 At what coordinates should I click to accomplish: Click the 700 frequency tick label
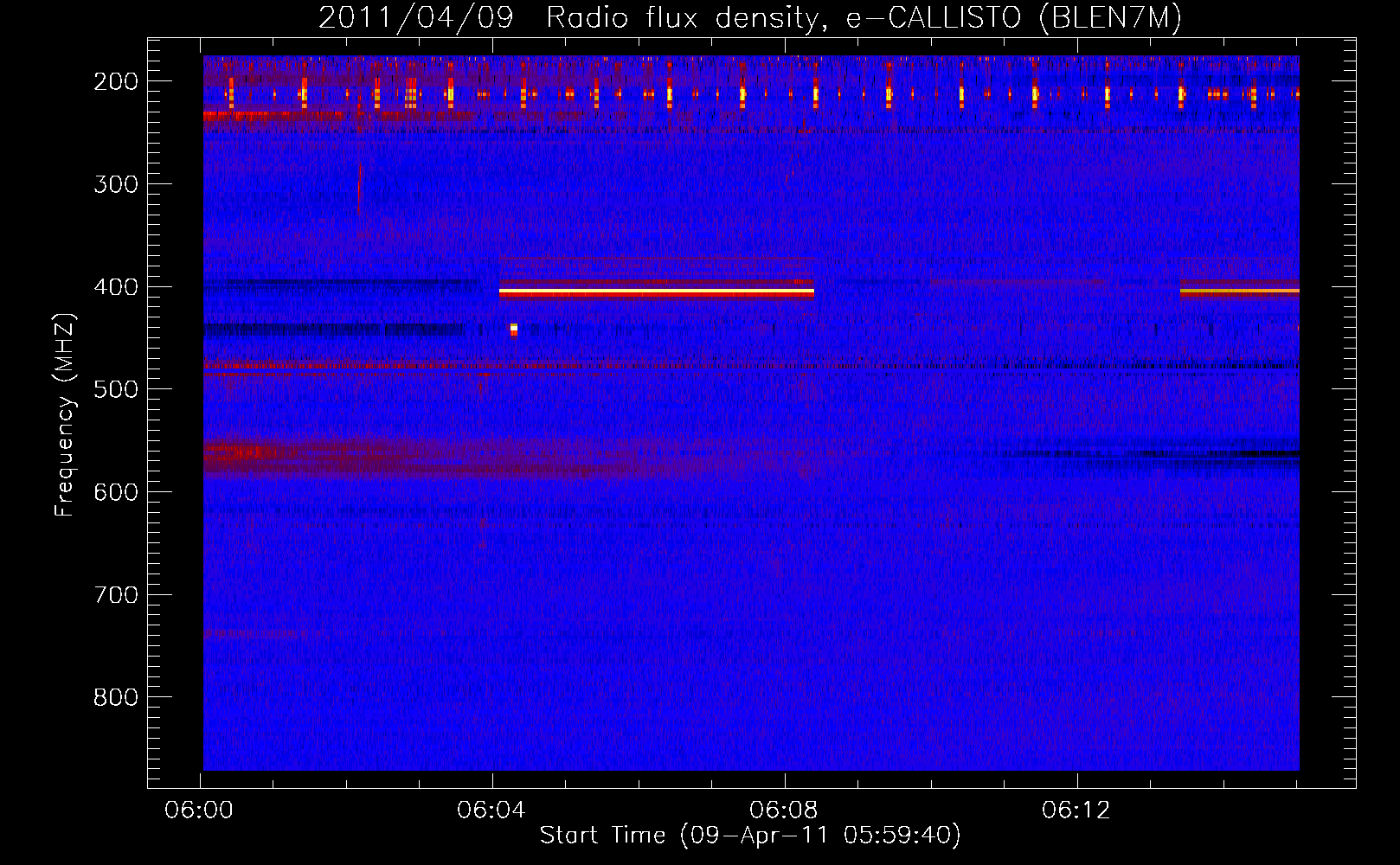click(116, 595)
